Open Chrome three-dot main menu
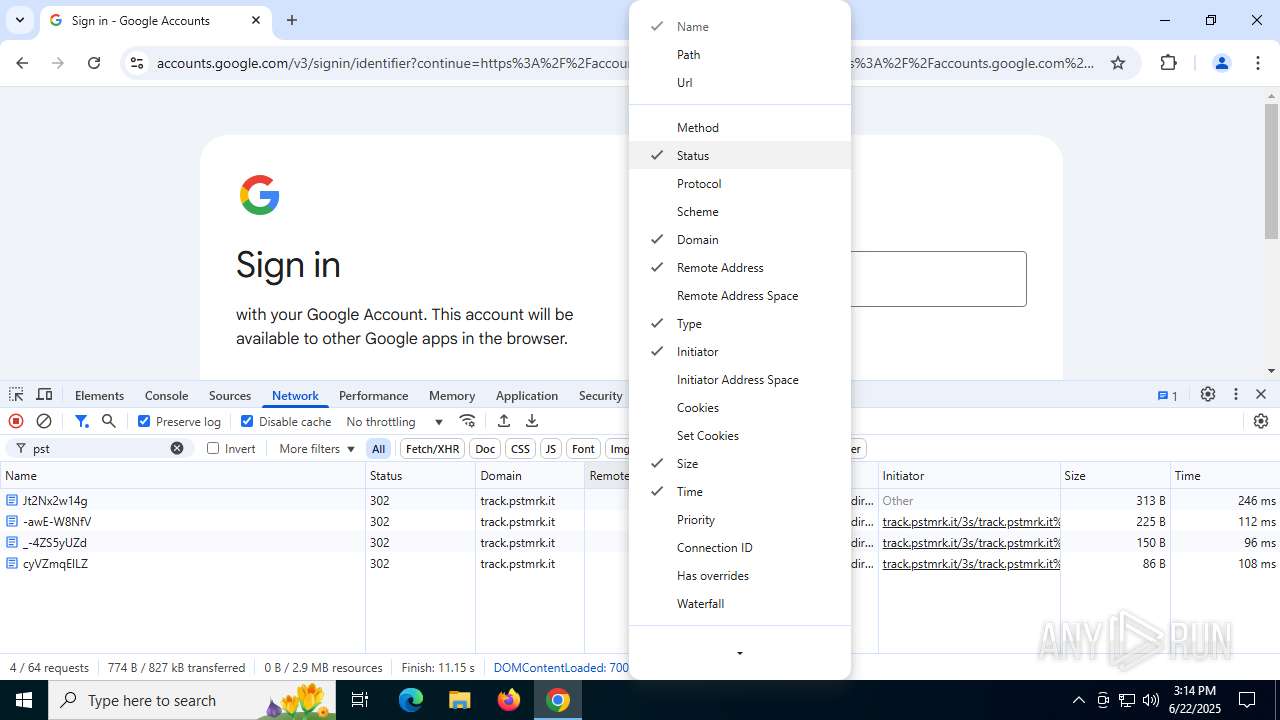This screenshot has width=1280, height=720. (1258, 63)
